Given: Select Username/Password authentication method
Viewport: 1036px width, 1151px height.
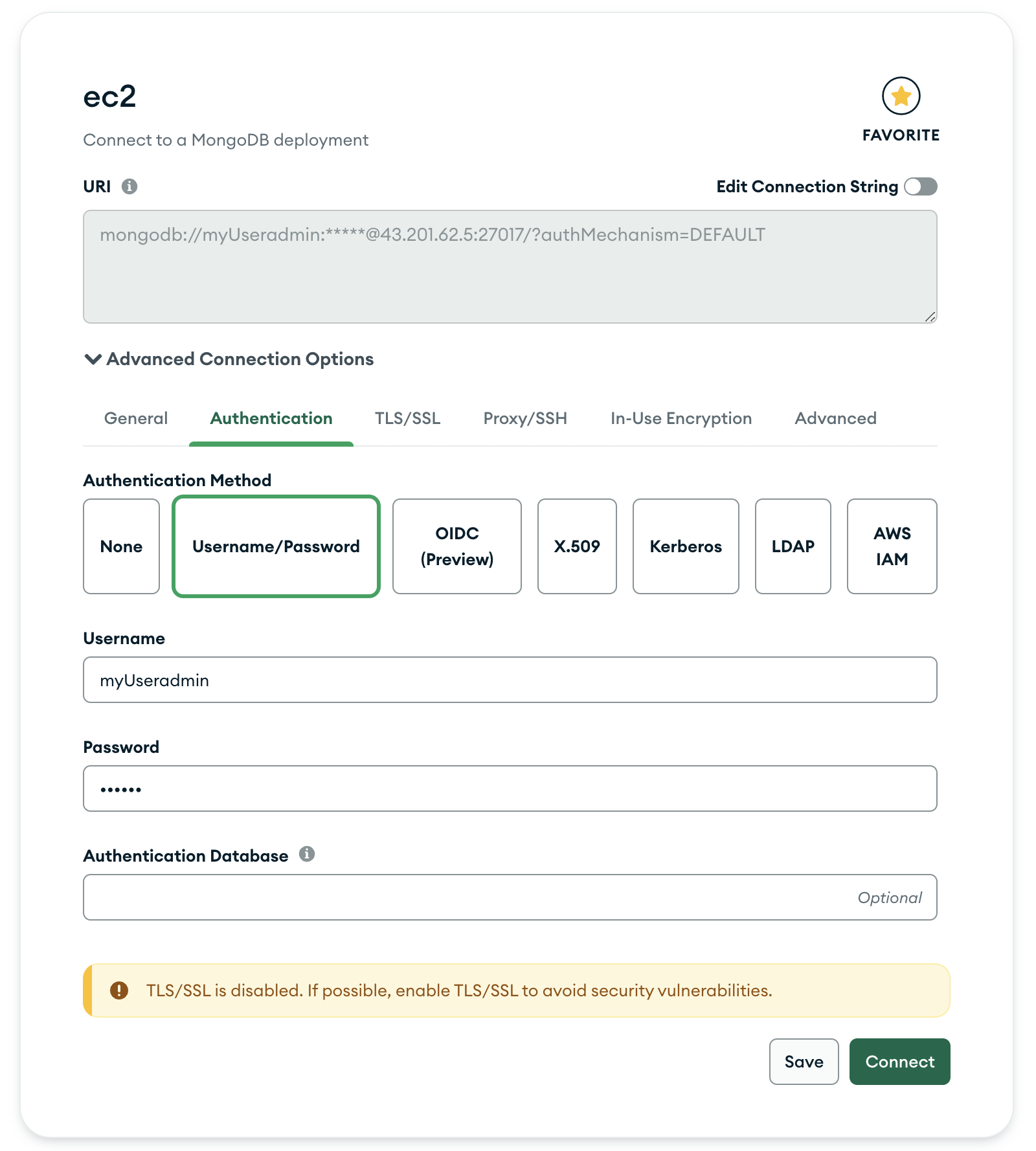Looking at the screenshot, I should (276, 546).
